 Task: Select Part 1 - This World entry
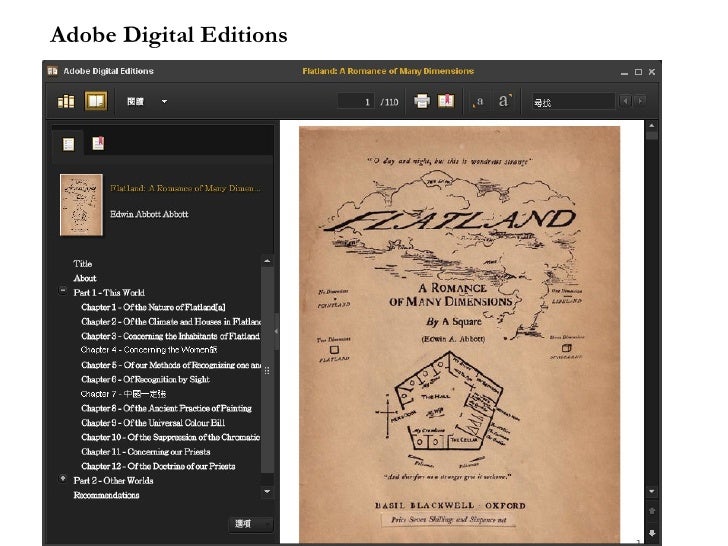pos(109,292)
